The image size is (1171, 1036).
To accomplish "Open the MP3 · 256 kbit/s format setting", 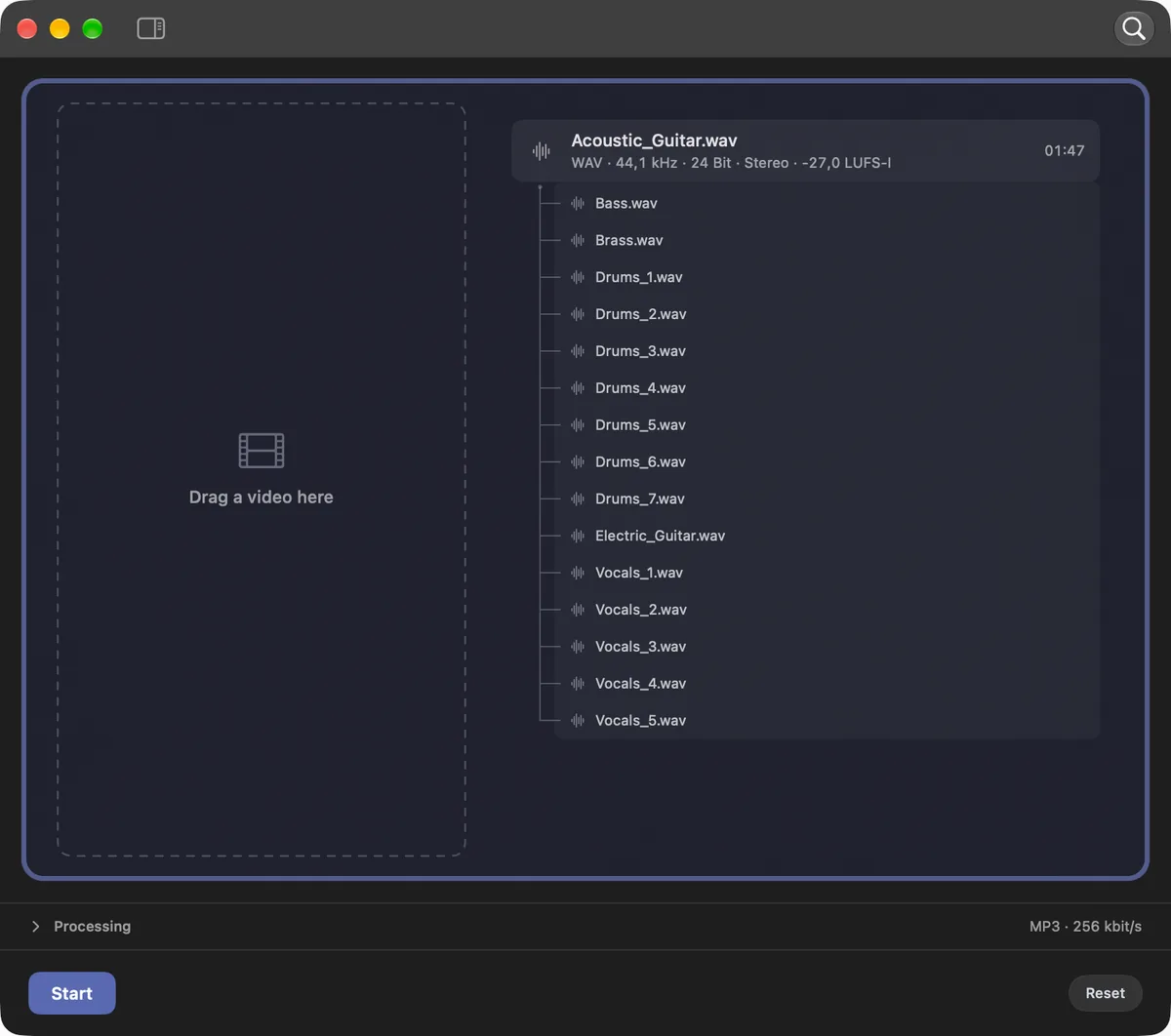I will (1085, 927).
